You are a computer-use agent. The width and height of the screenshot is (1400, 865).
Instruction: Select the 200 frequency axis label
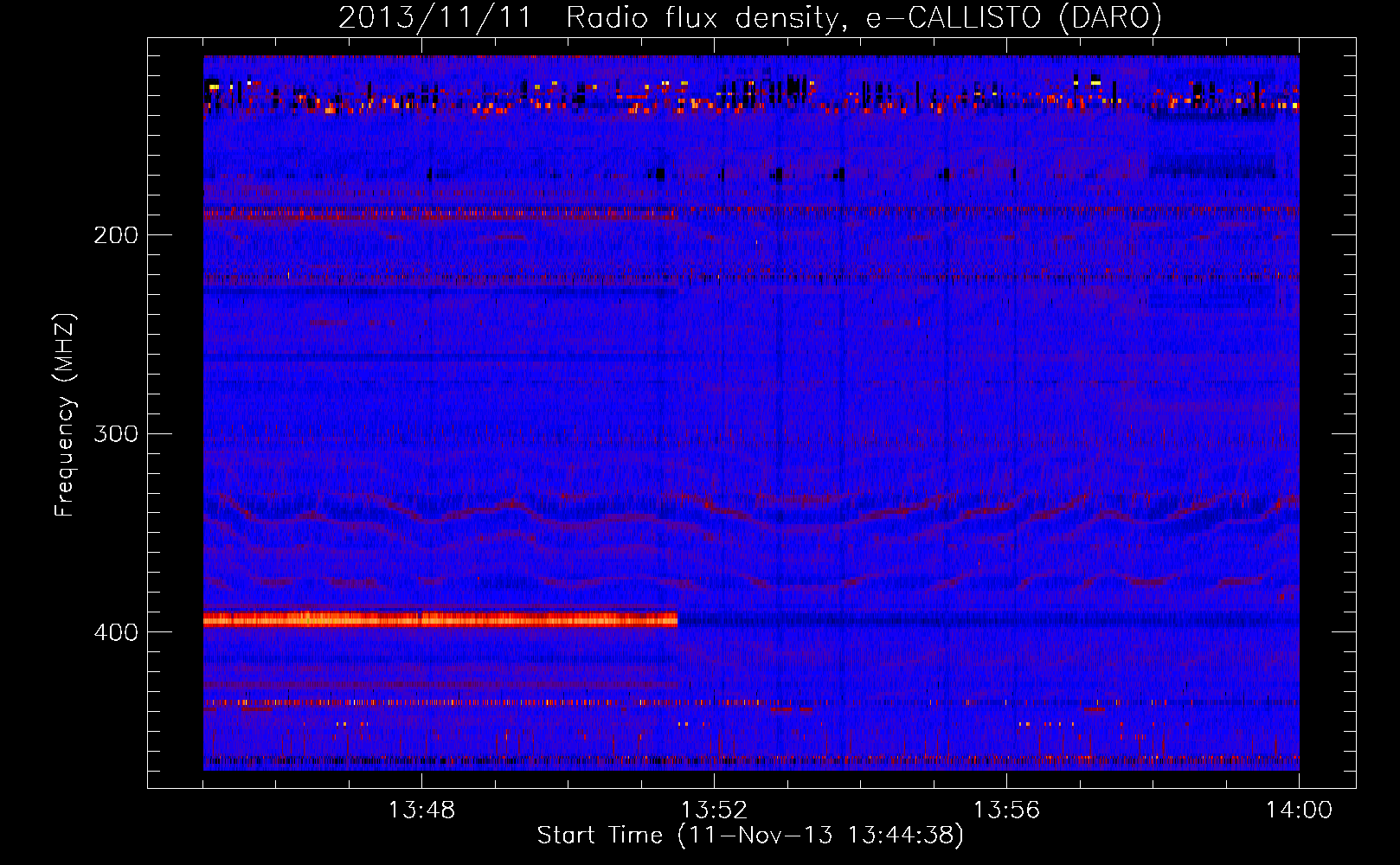115,235
